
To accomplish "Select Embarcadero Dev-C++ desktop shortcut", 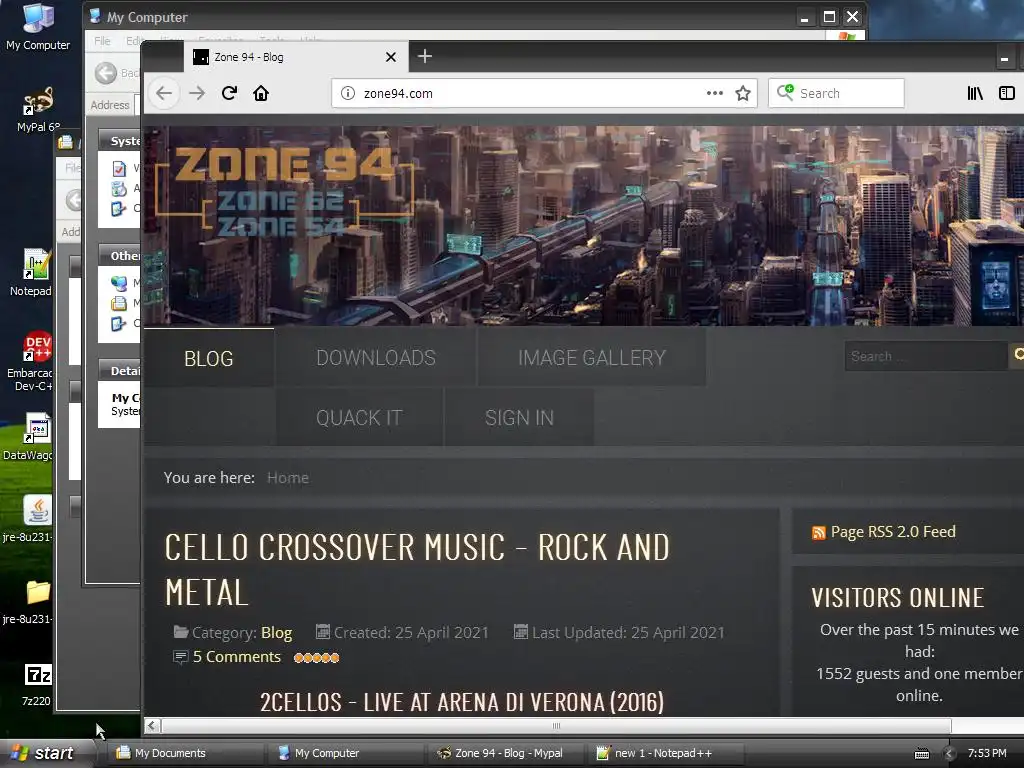I will [34, 361].
